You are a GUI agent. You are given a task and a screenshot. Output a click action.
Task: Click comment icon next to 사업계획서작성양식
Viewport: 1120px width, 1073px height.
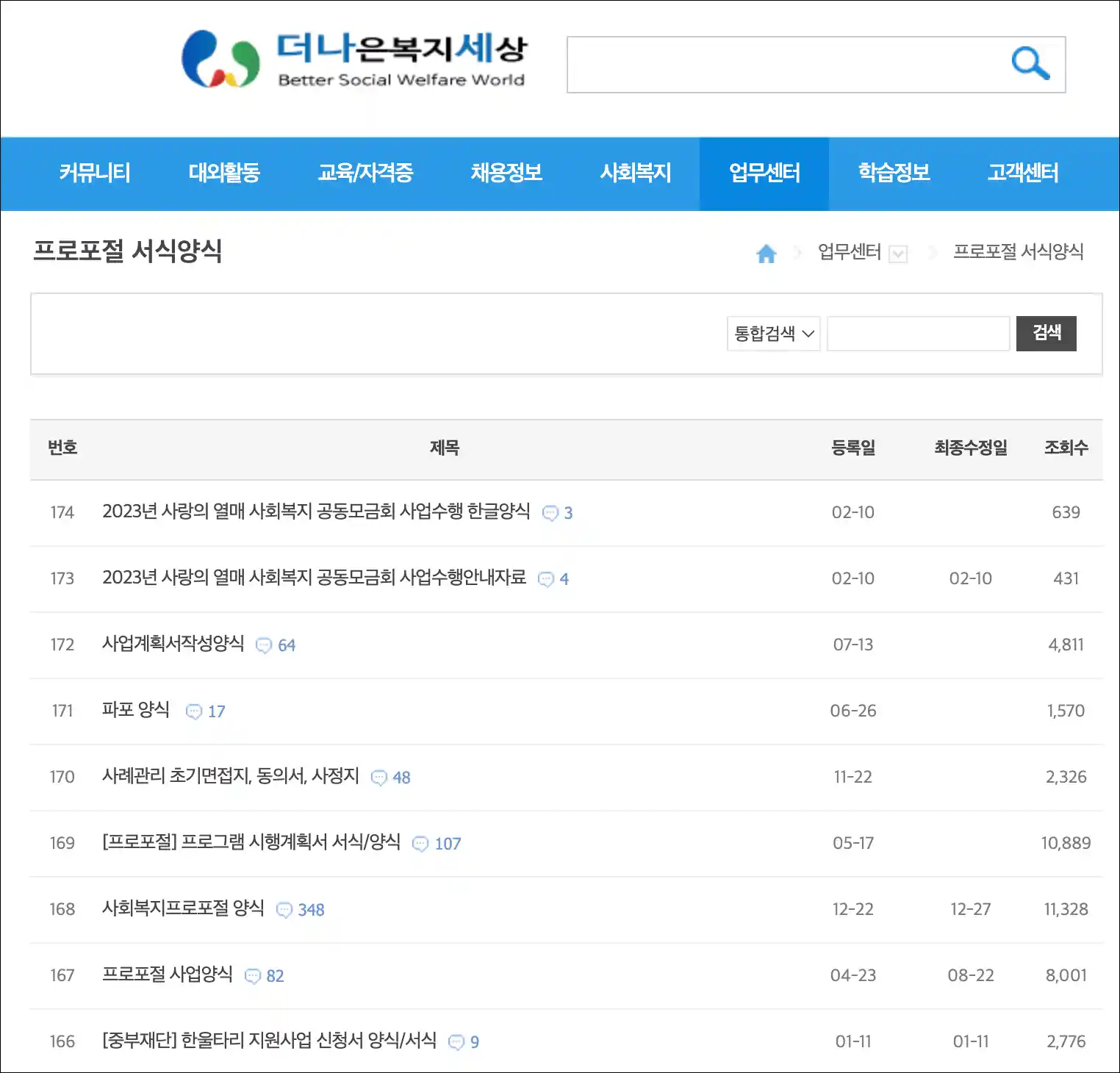pyautogui.click(x=263, y=645)
